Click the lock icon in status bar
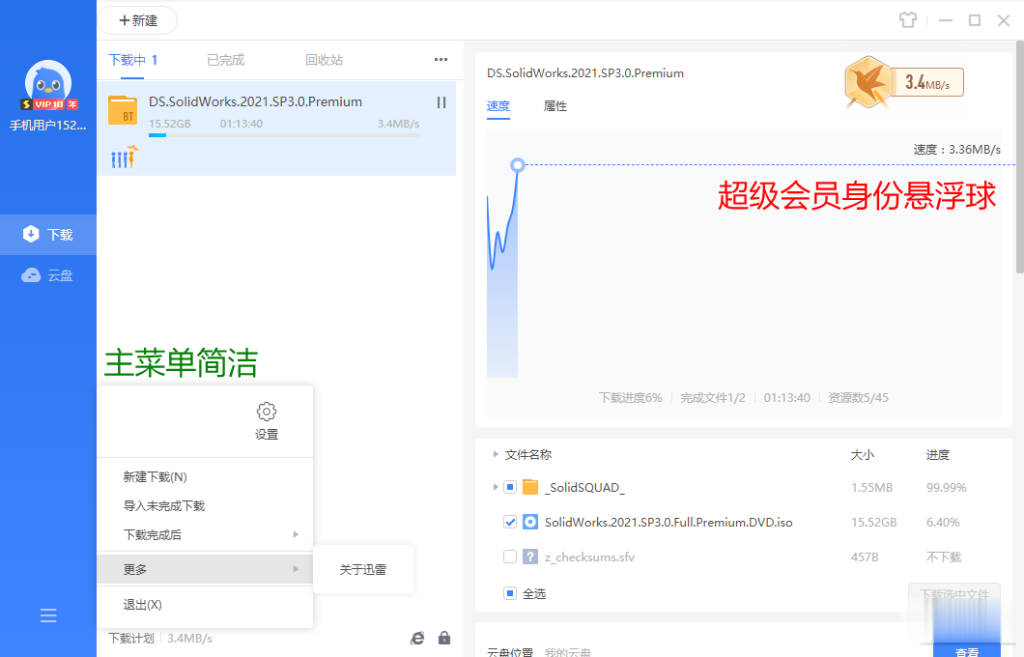This screenshot has width=1024, height=657. [444, 638]
